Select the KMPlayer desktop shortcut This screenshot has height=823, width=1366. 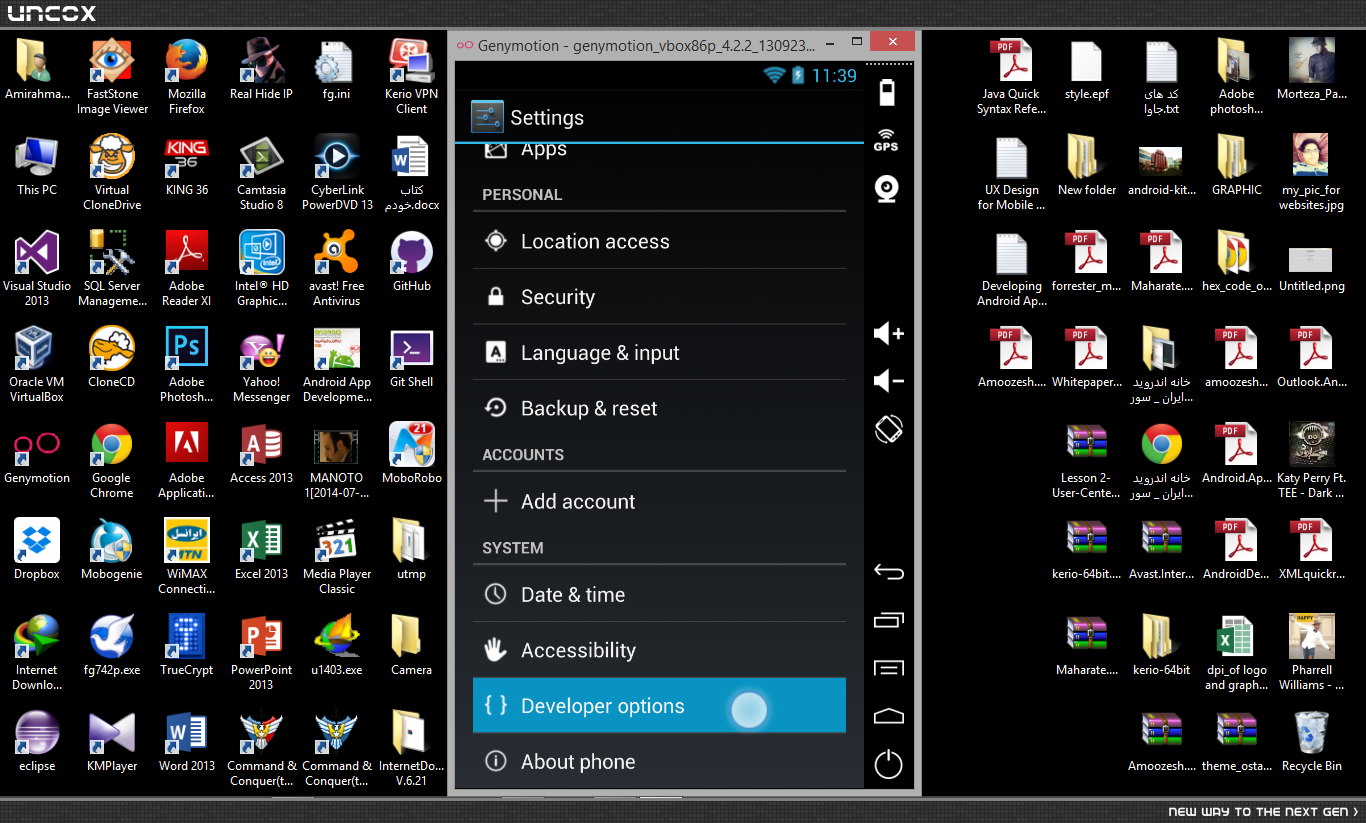112,742
